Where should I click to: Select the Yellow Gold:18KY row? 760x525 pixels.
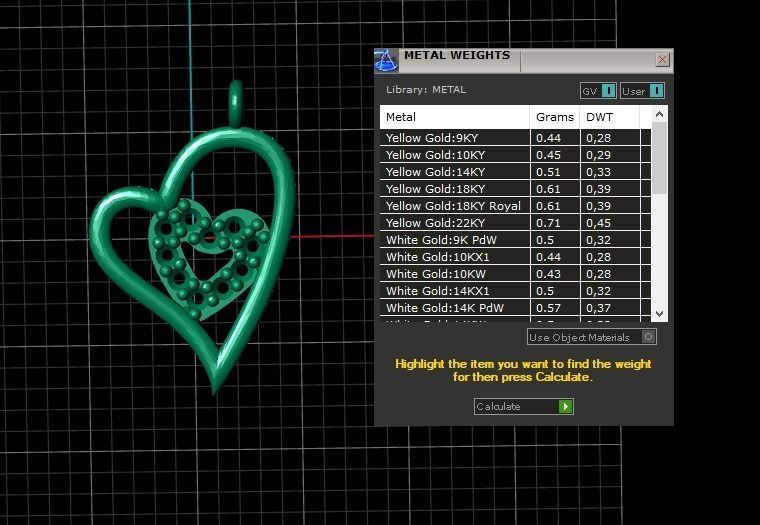515,189
